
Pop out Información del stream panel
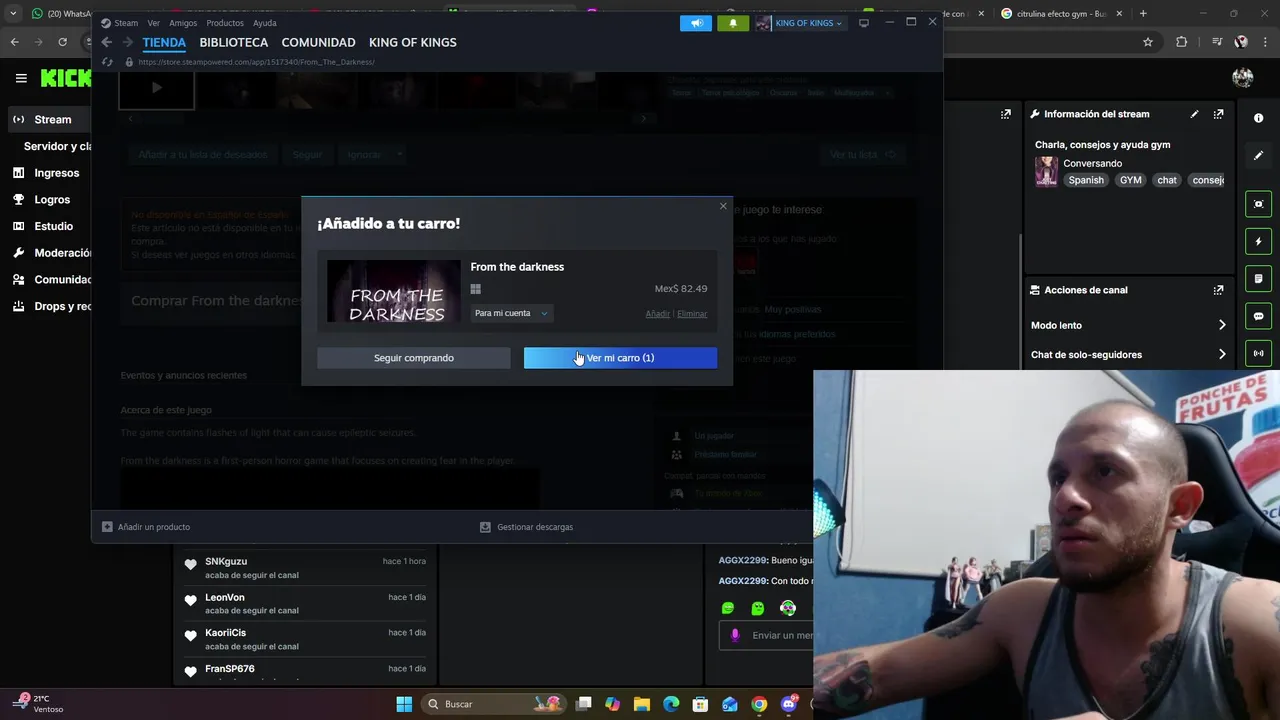1218,114
